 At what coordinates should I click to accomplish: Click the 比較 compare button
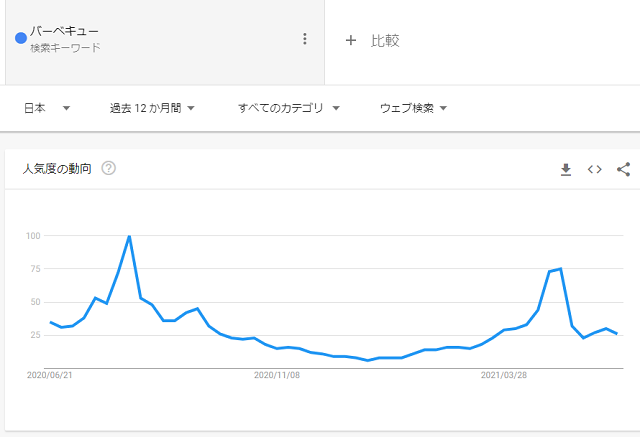pos(385,40)
